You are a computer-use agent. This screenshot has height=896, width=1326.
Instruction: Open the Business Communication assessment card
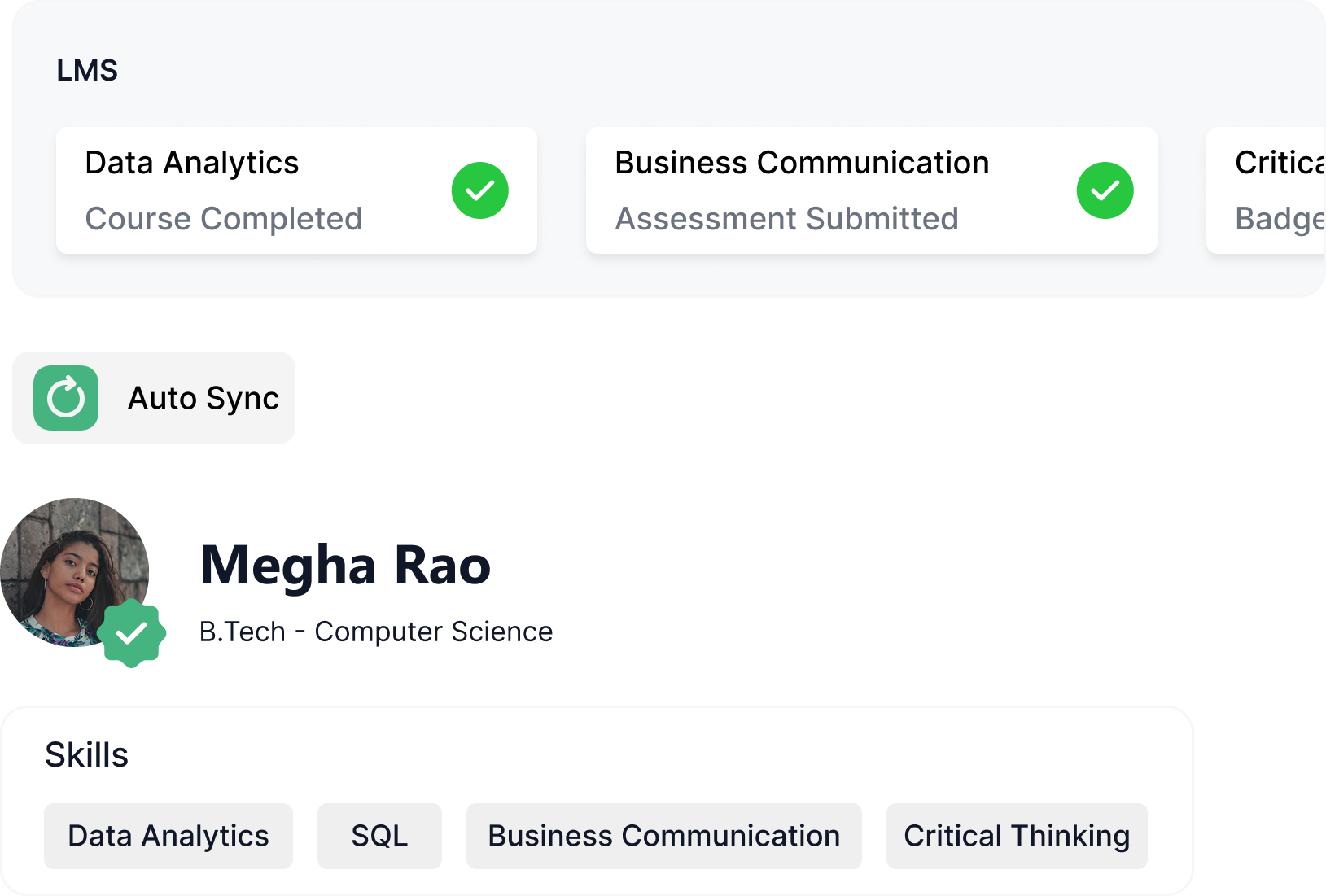[872, 190]
